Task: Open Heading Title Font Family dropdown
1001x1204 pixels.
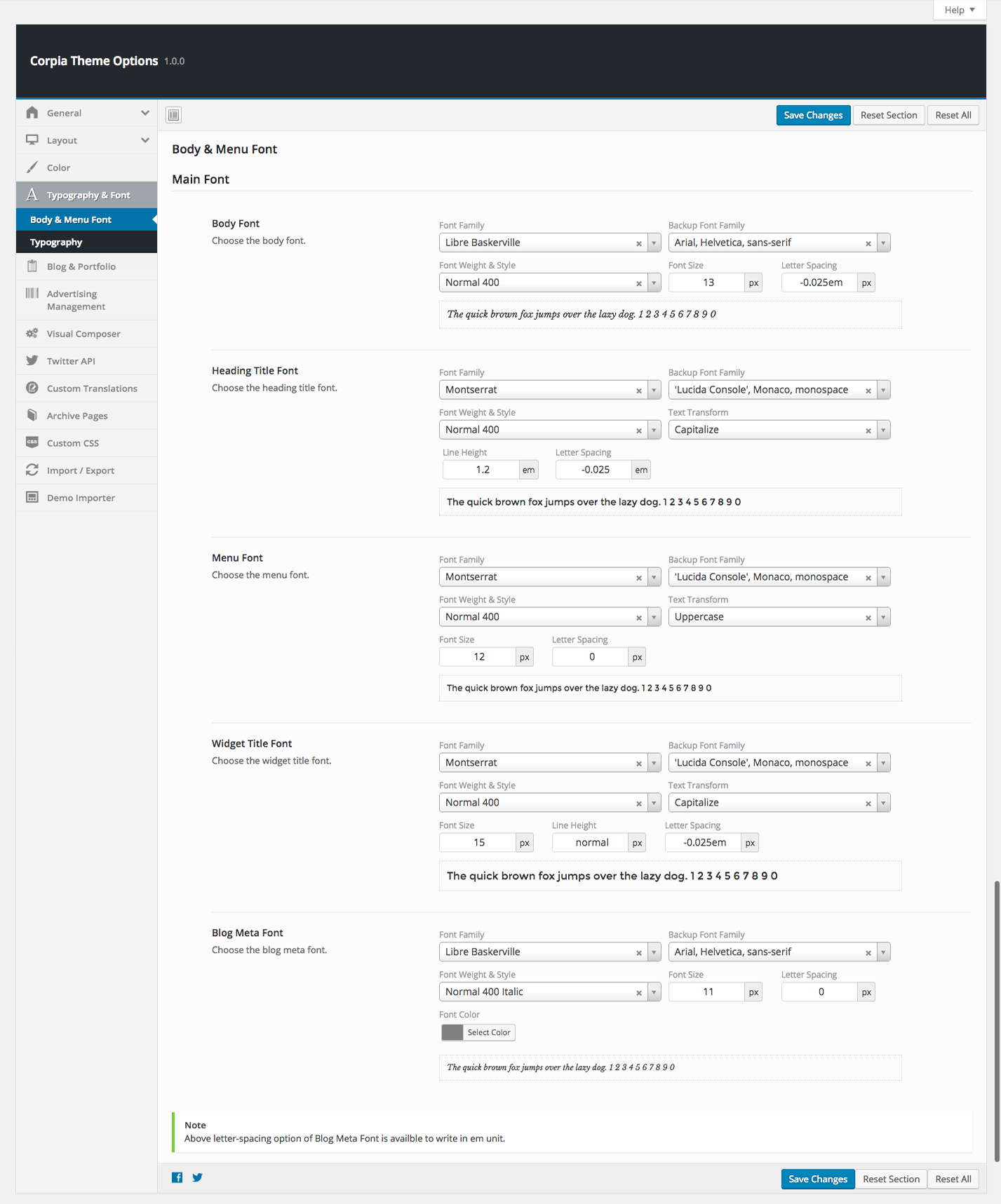Action: pyautogui.click(x=654, y=390)
